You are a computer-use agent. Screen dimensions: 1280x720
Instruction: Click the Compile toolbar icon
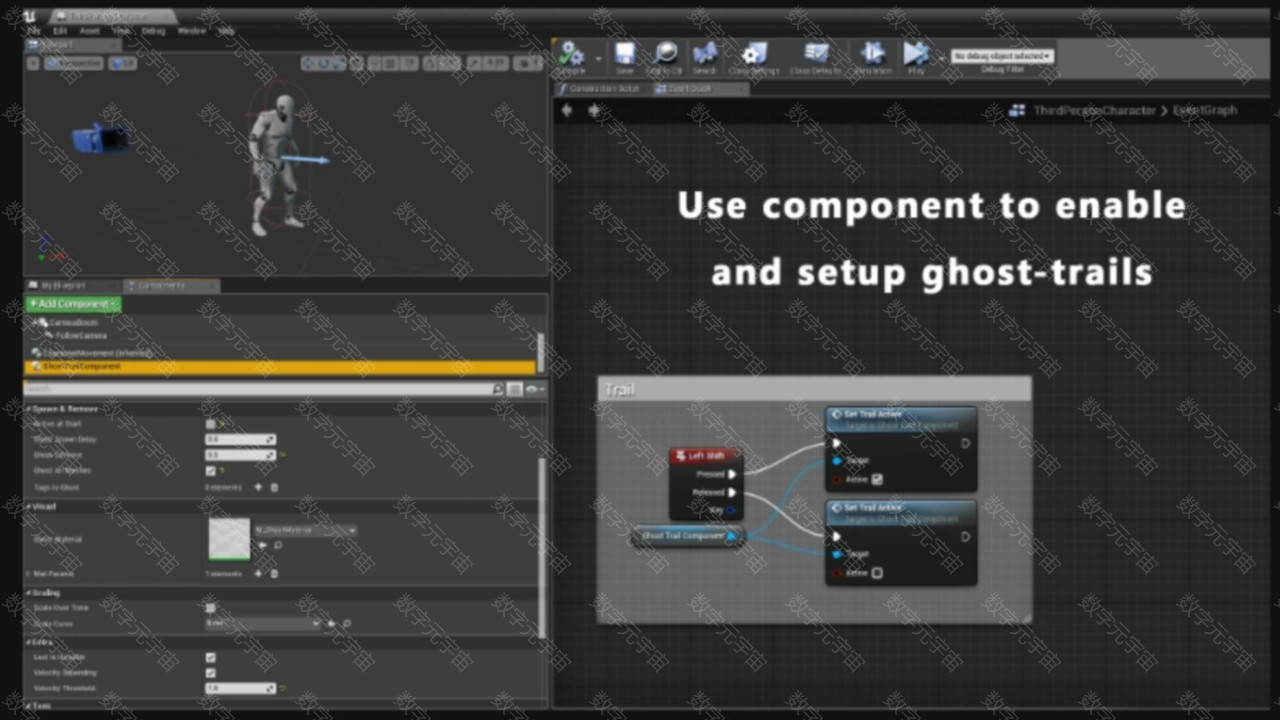[571, 53]
